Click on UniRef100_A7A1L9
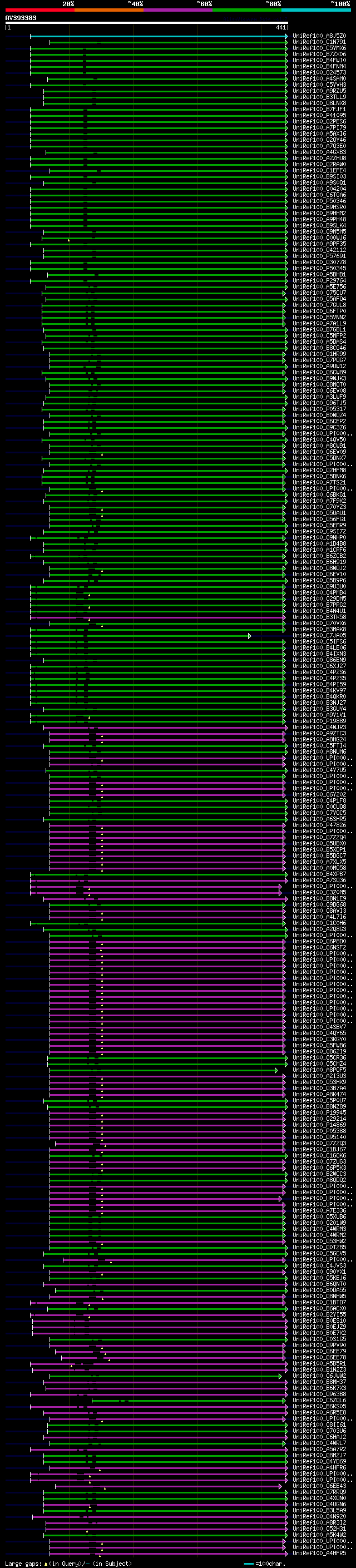356x1568 pixels. coord(319,323)
